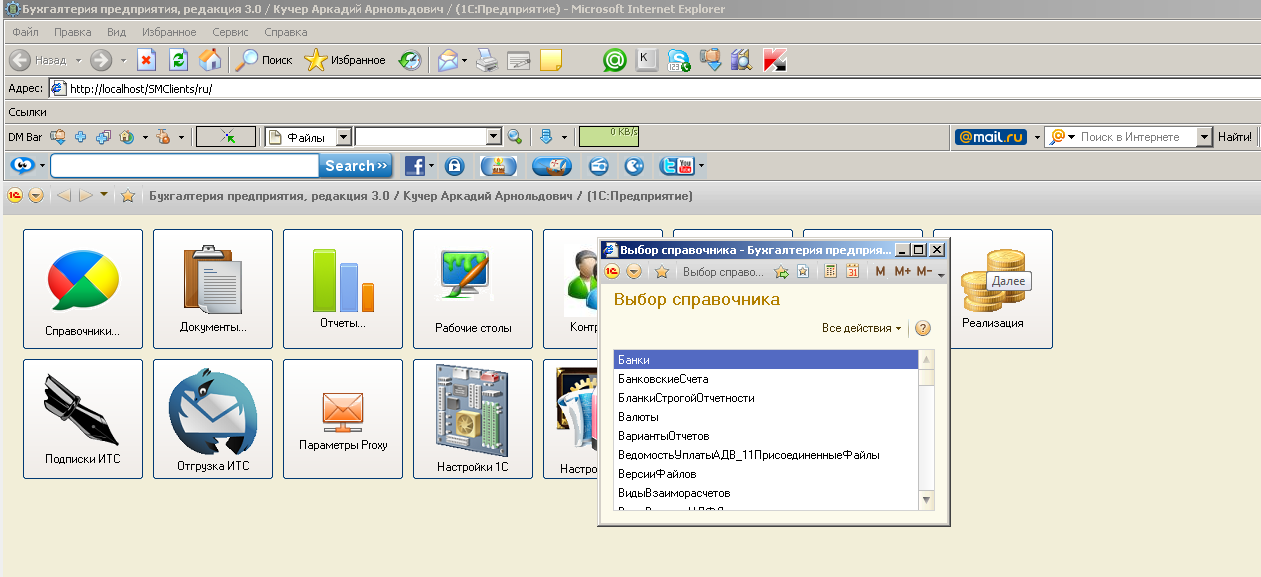Viewport: 1261px width, 577px height.
Task: Click the IE Refresh button
Action: [x=178, y=60]
